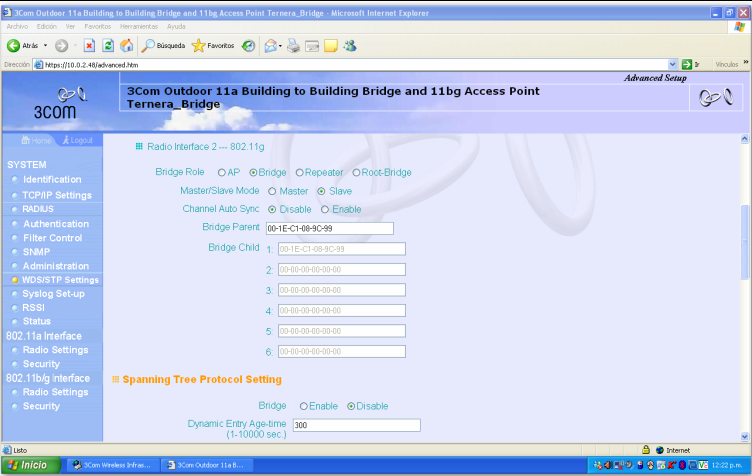The height and width of the screenshot is (476, 752).
Task: Click the browser Home page icon
Action: coord(126,46)
